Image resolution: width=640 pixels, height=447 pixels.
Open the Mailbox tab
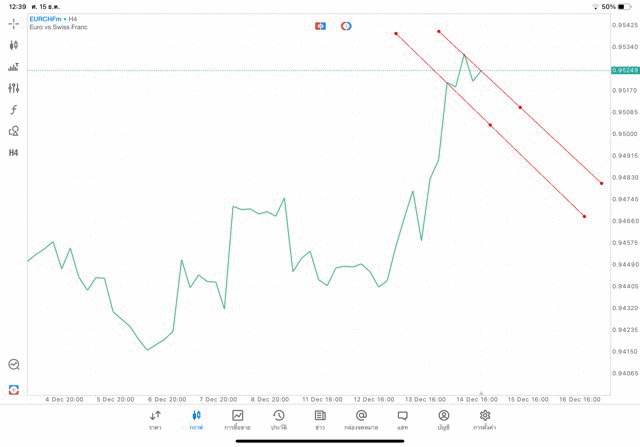[361, 420]
